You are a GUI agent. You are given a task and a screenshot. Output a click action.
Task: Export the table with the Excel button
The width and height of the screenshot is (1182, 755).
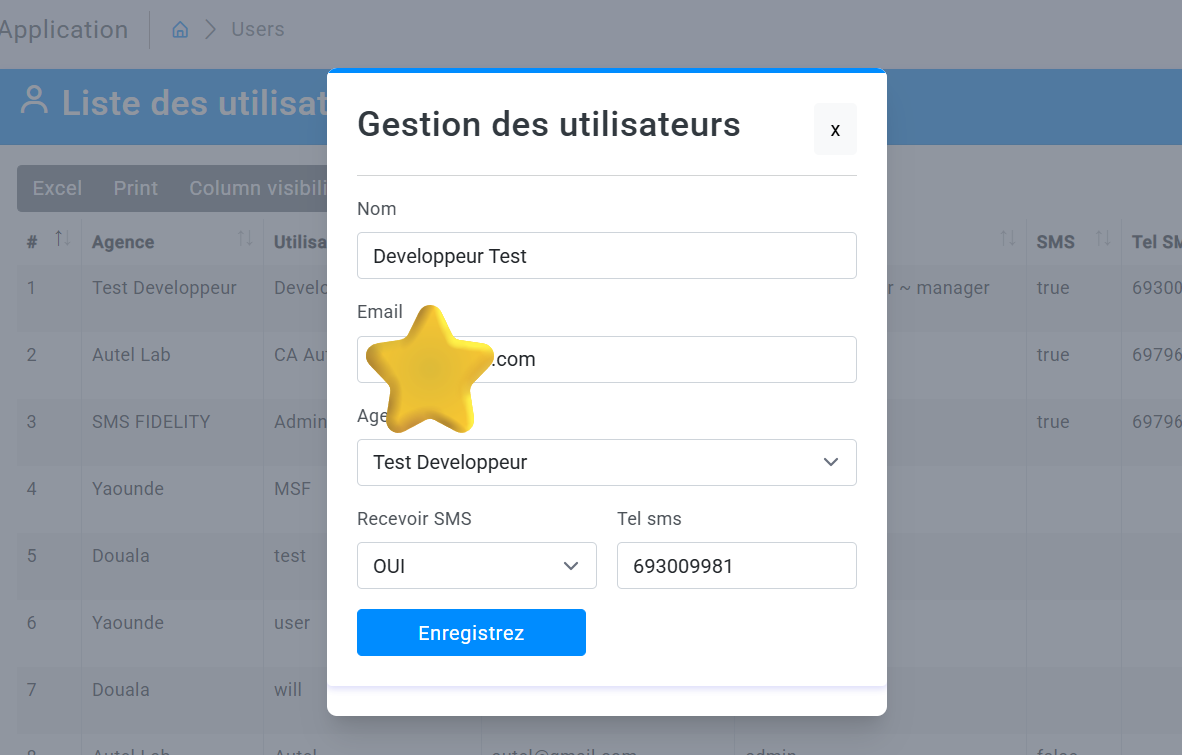click(x=57, y=188)
